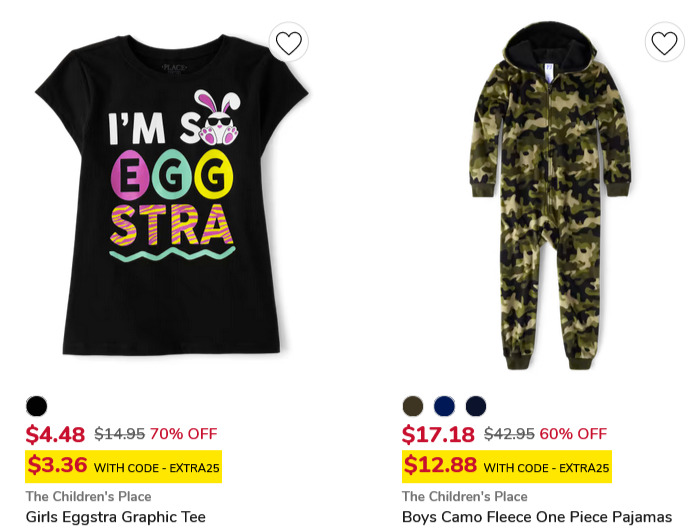Click the $3.36 EXTRA25 code banner
This screenshot has width=696, height=531.
(x=123, y=467)
